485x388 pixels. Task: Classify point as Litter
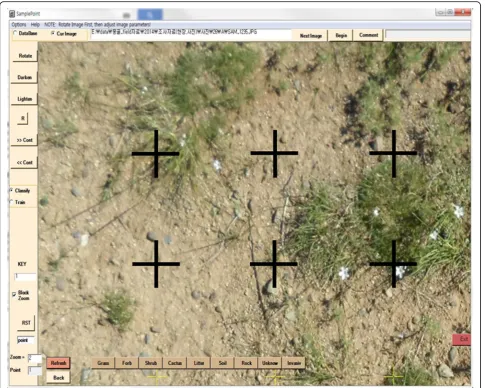(199, 363)
